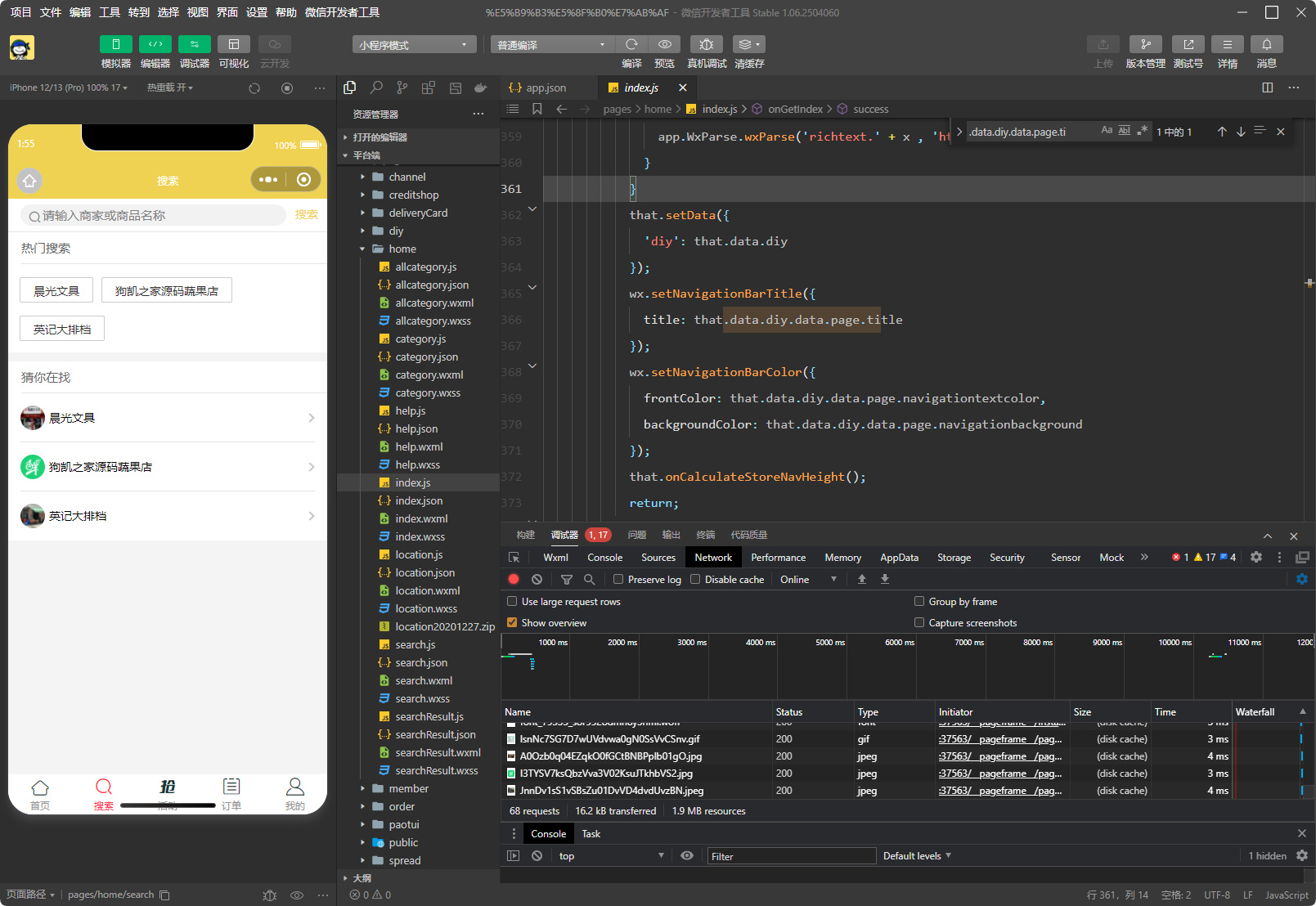
Task: Click the Compile refresh icon
Action: pyautogui.click(x=631, y=44)
